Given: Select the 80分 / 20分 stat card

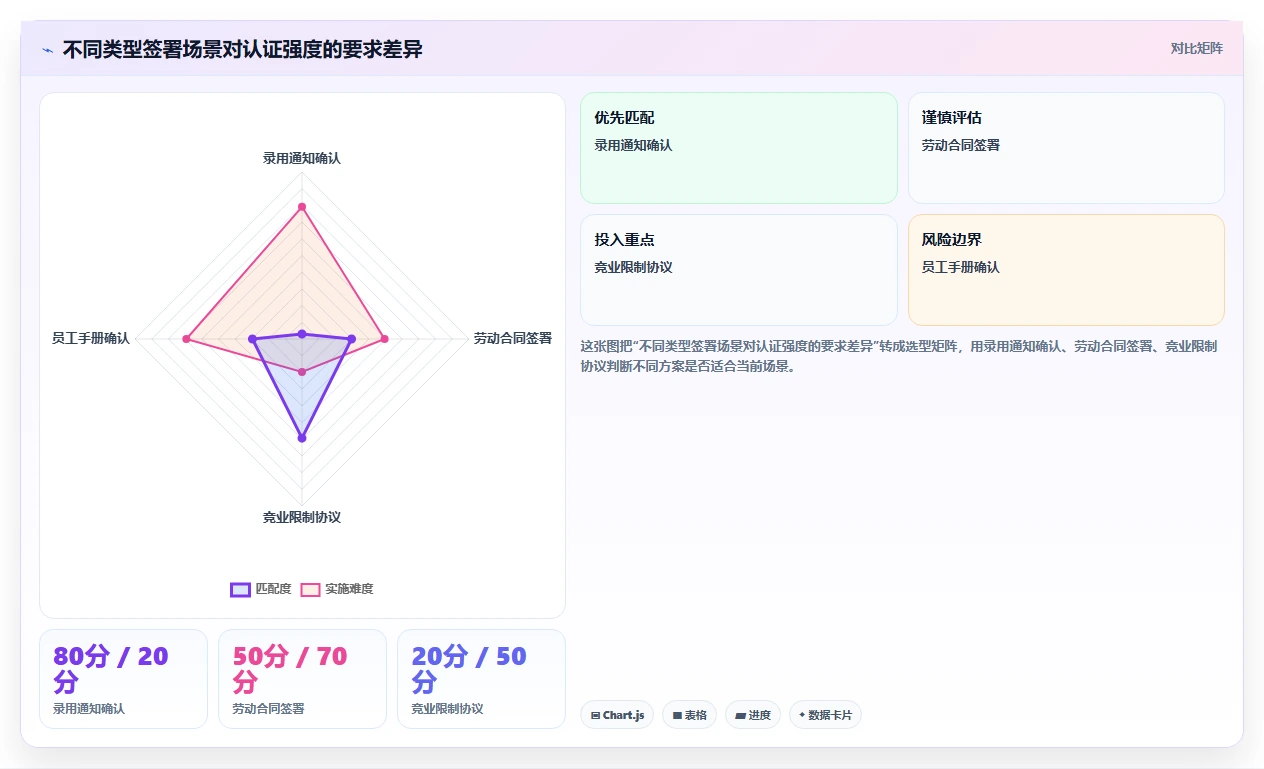Looking at the screenshot, I should (123, 679).
